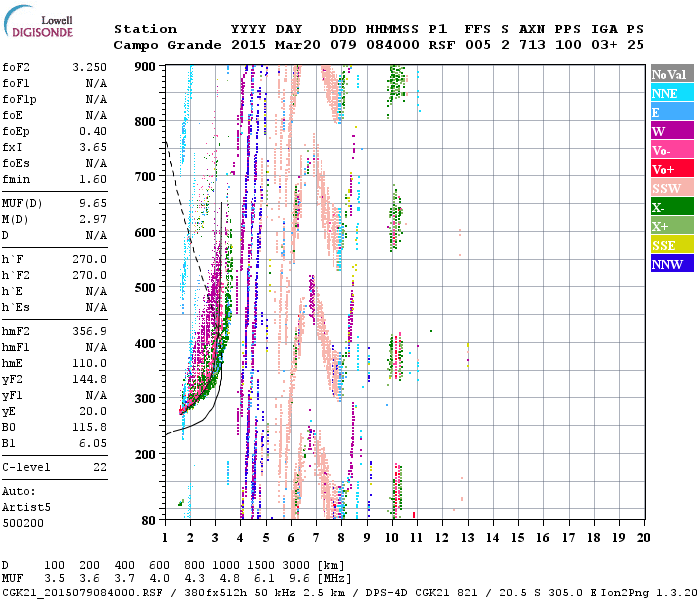Click the IGA value 03+
700x600 pixels.
point(604,45)
